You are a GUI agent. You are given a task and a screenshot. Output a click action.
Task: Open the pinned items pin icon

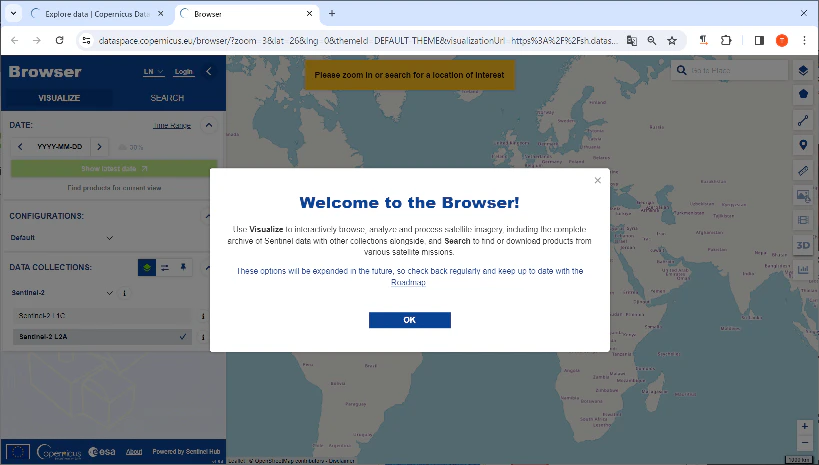pyautogui.click(x=183, y=268)
